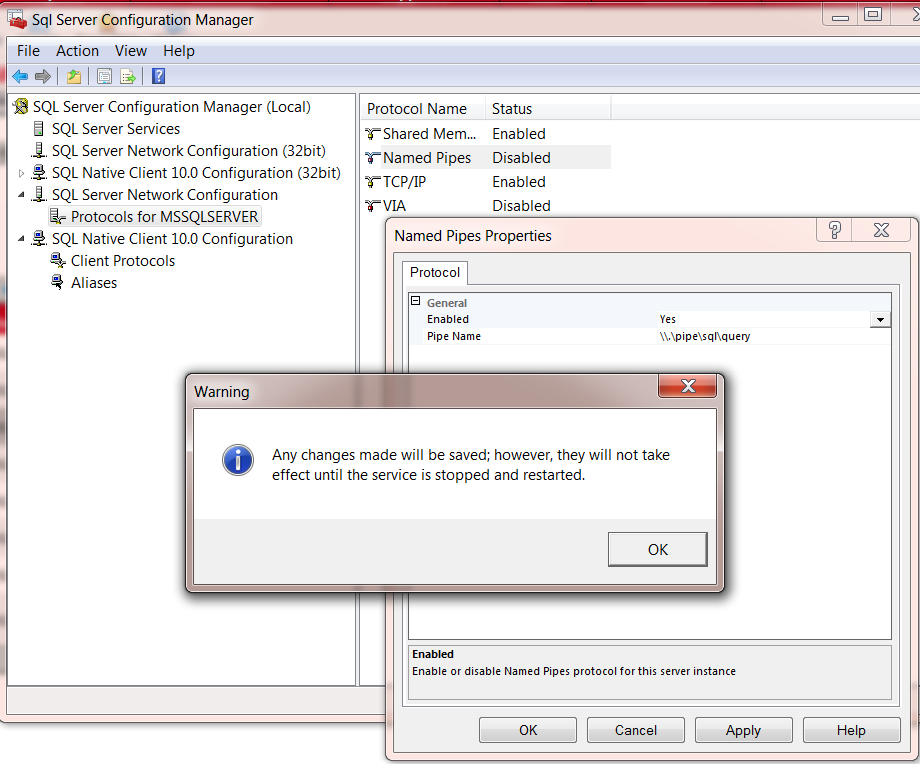Click the Disabled status of VIA

pos(521,206)
